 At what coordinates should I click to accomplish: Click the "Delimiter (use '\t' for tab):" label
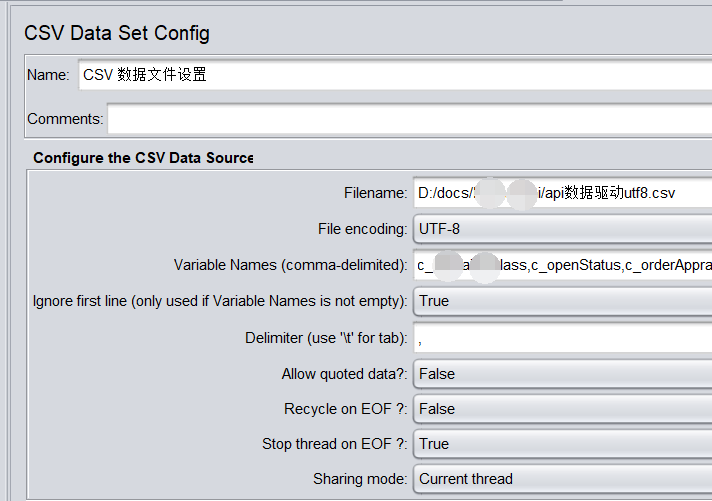326,338
